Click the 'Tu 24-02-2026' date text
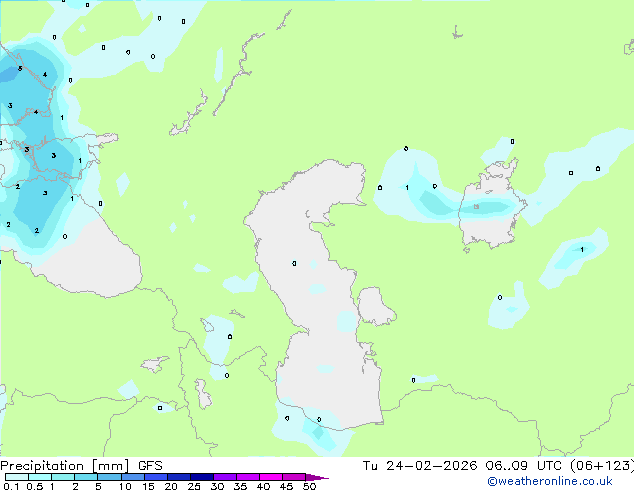This screenshot has width=634, height=490. coord(420,466)
